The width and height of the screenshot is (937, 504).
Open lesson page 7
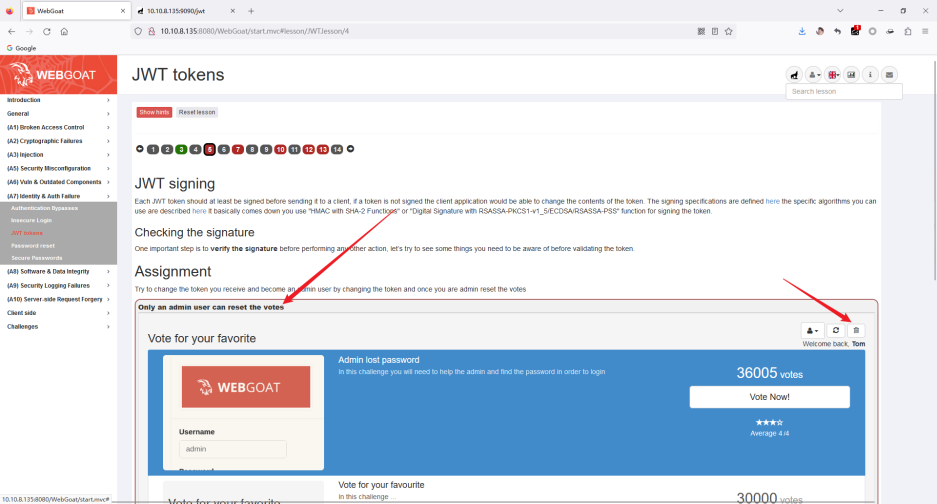click(x=238, y=149)
